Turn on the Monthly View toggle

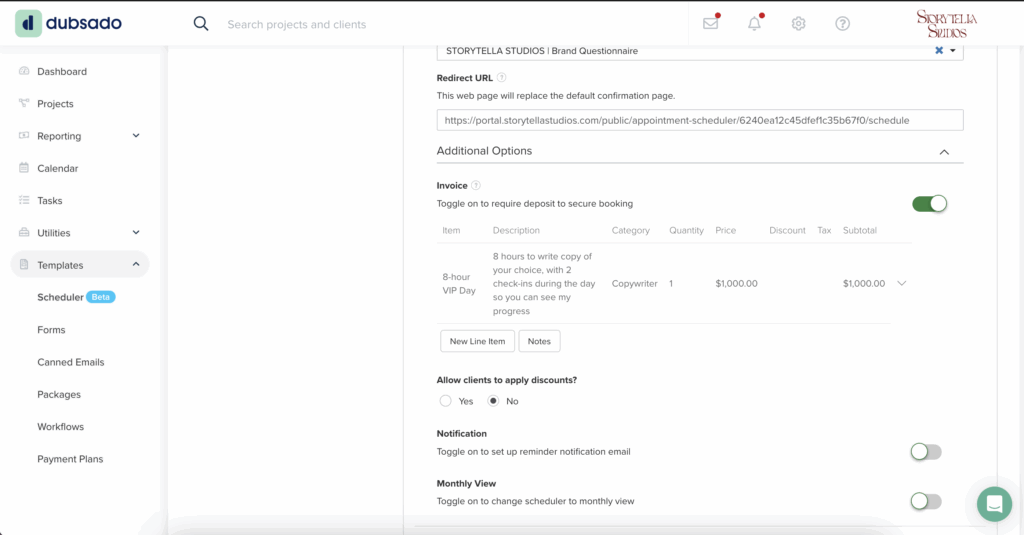click(926, 501)
